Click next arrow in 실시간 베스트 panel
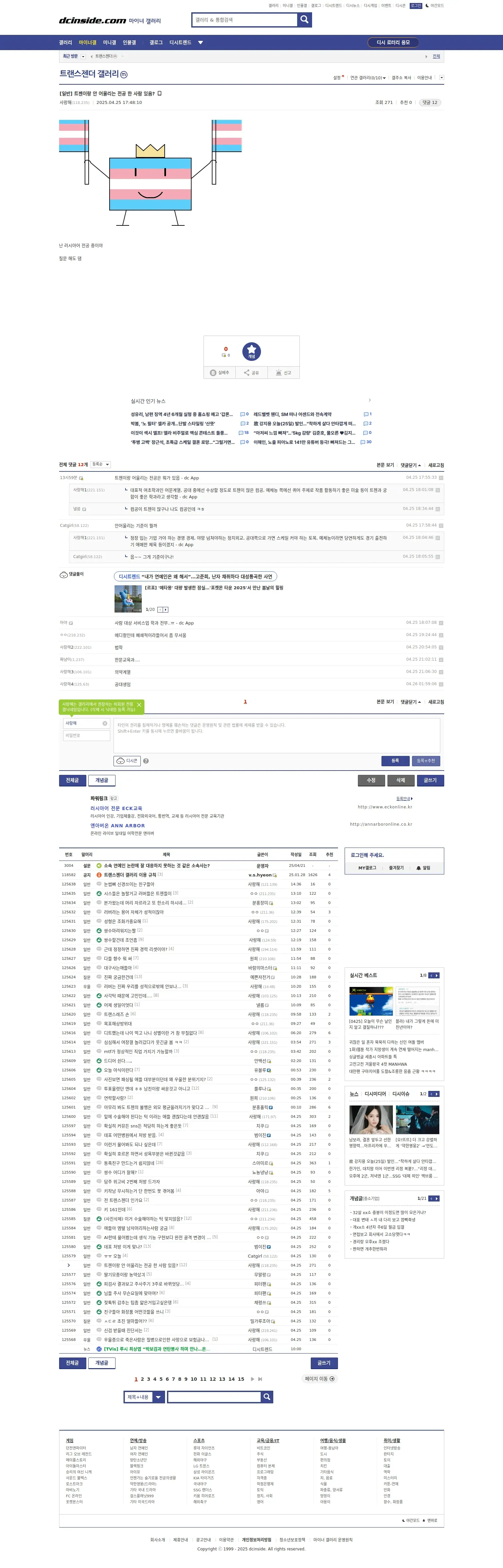 (x=437, y=975)
